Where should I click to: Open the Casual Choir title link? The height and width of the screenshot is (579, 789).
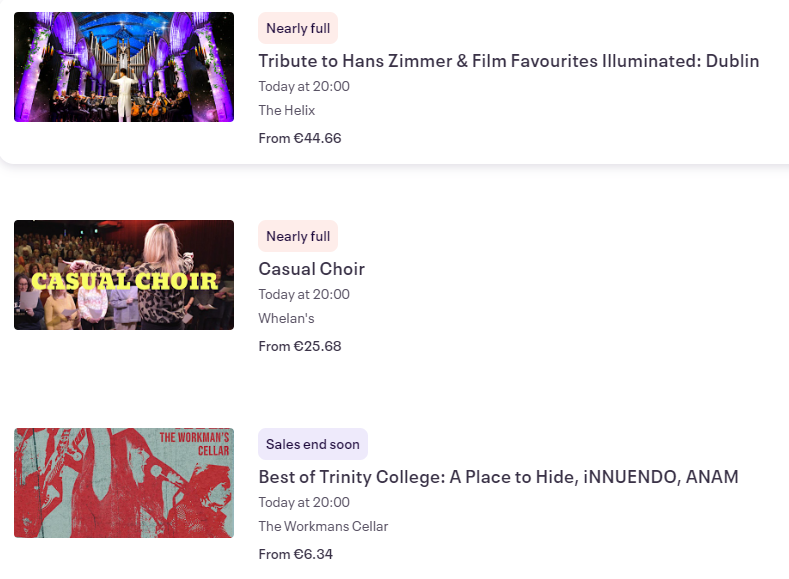pos(311,269)
